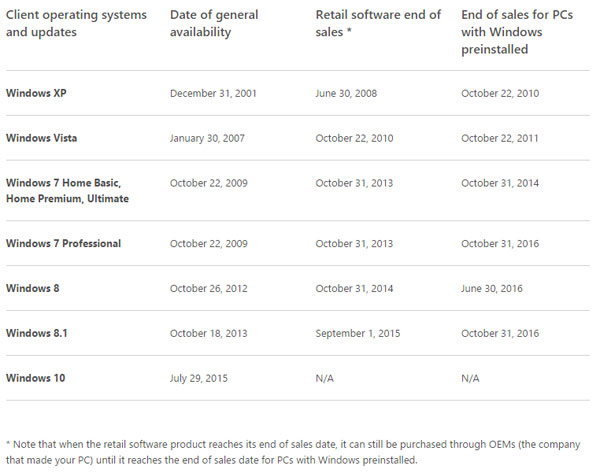Click the 'Client operating systems and updates' header
Image resolution: width=600 pixels, height=473 pixels.
tap(76, 24)
